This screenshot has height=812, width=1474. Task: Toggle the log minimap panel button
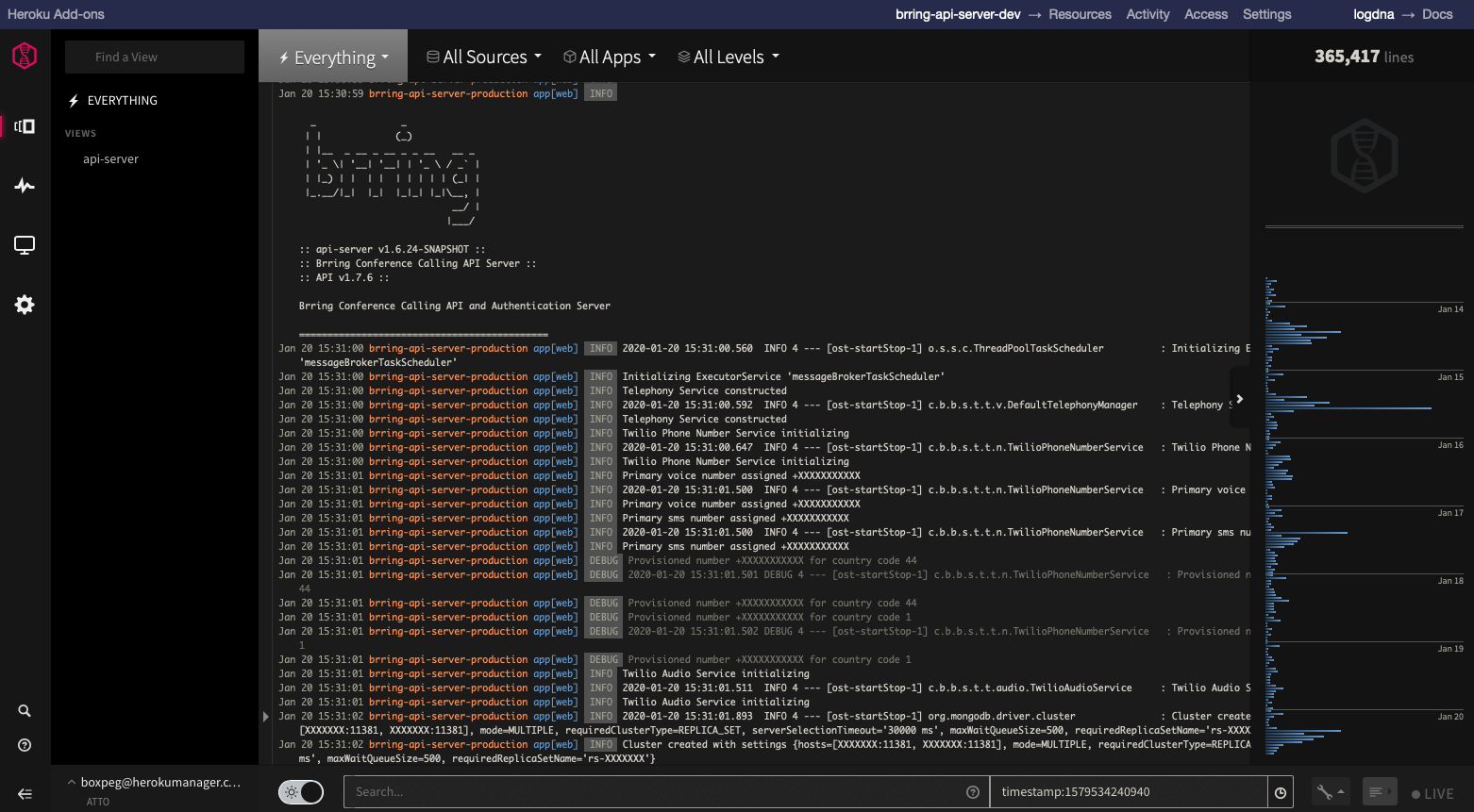tap(1380, 792)
